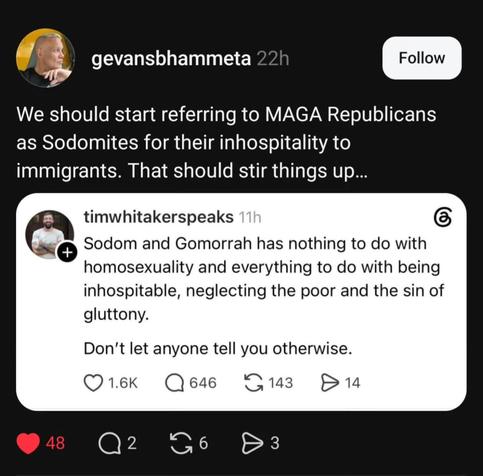This screenshot has width=483, height=476.
Task: Share the quoted post via paper plane
Action: 329,383
